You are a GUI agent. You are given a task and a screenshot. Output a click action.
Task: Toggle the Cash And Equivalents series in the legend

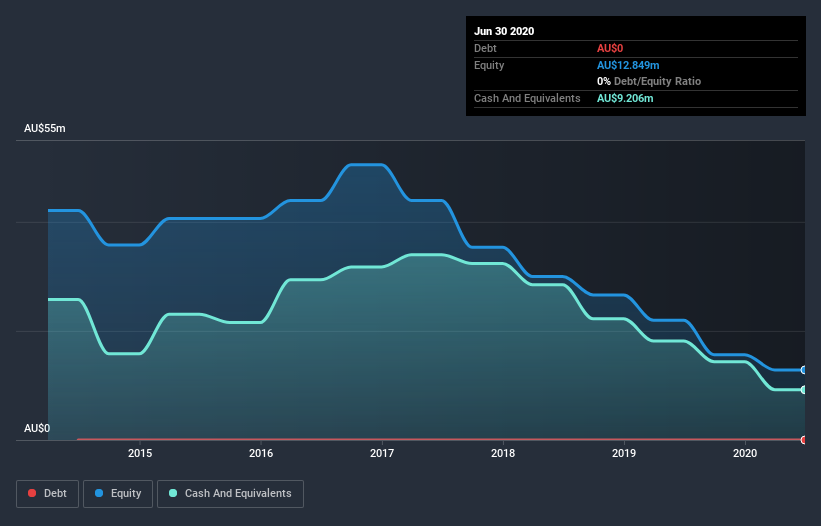[x=230, y=494]
